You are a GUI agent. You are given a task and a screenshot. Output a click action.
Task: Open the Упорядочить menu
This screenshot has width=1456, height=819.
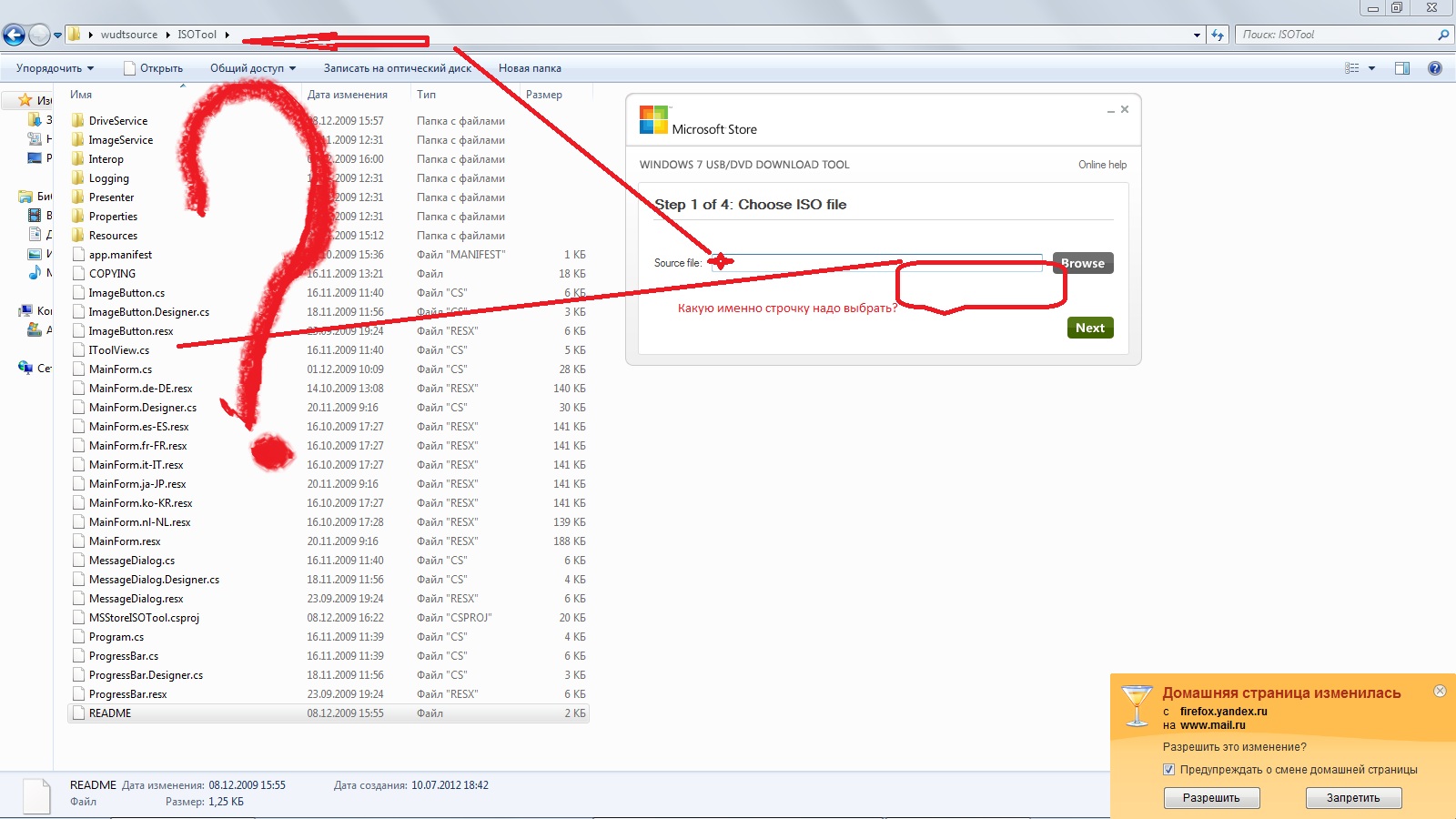[55, 68]
